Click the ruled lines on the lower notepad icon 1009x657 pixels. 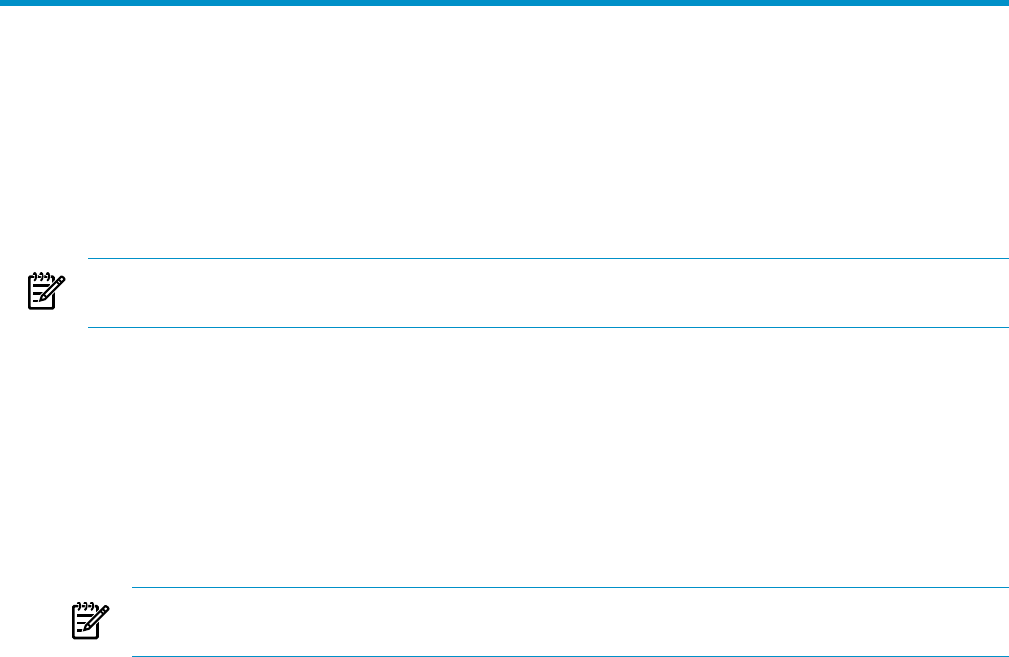coord(79,624)
